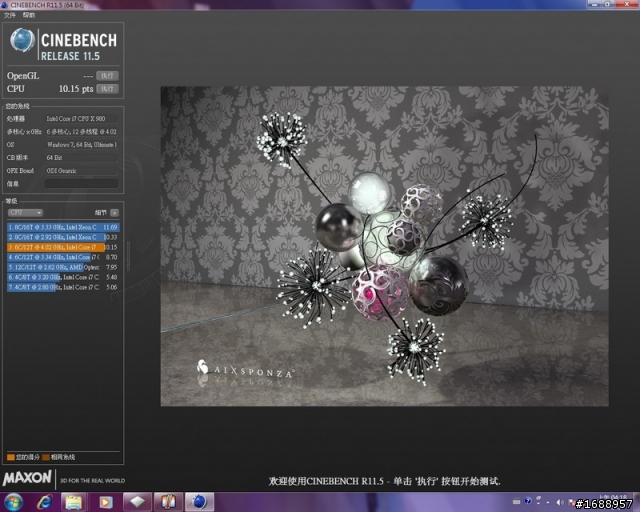Click the GFX Board field
This screenshot has height=512, width=640.
click(x=82, y=170)
